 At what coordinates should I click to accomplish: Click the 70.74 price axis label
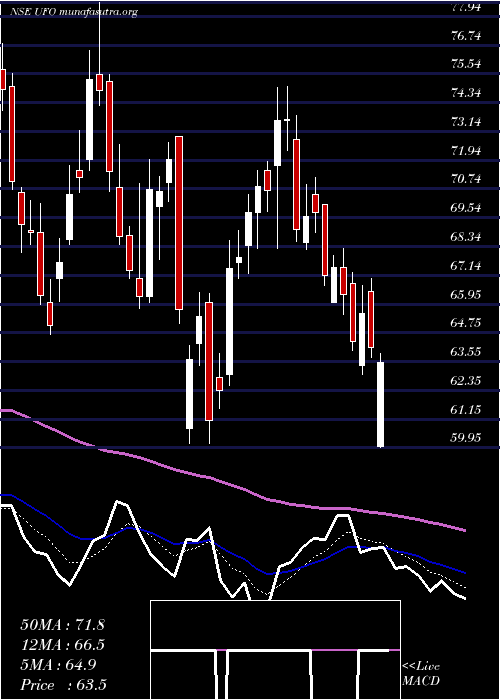pyautogui.click(x=467, y=179)
